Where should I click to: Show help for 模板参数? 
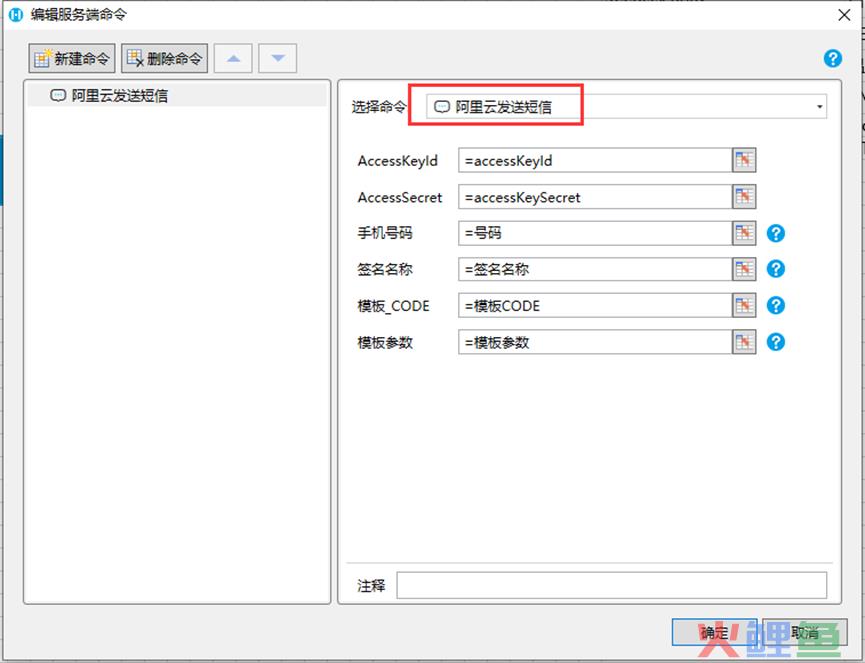tap(776, 342)
